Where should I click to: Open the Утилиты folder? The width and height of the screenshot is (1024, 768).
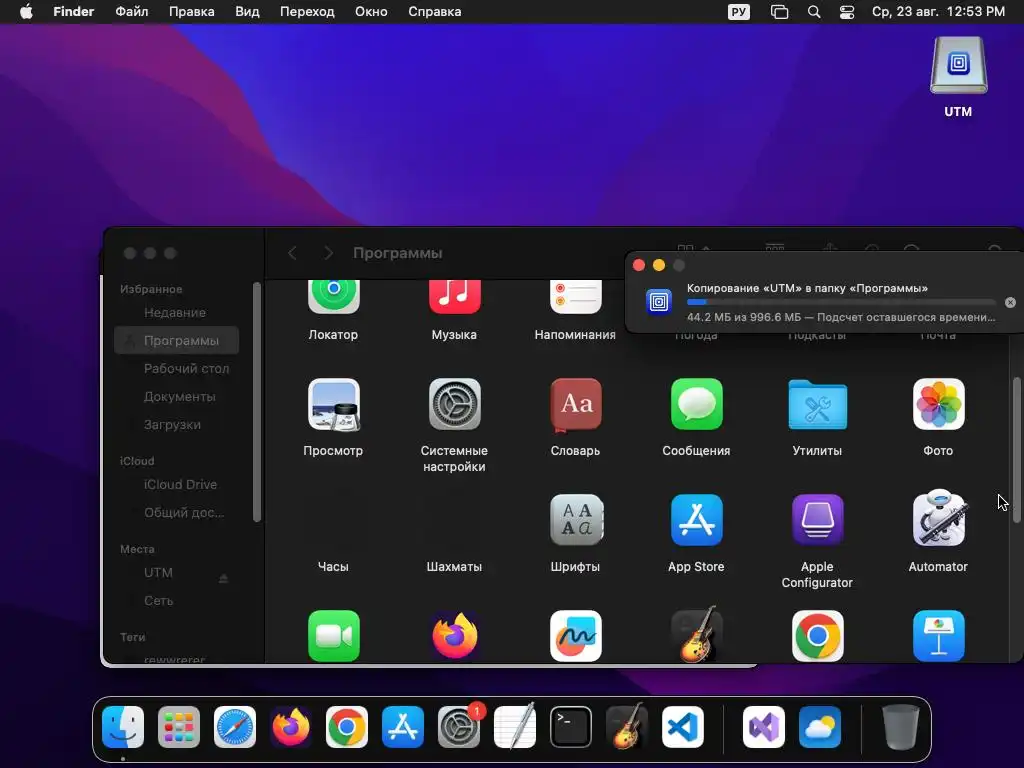tap(817, 404)
